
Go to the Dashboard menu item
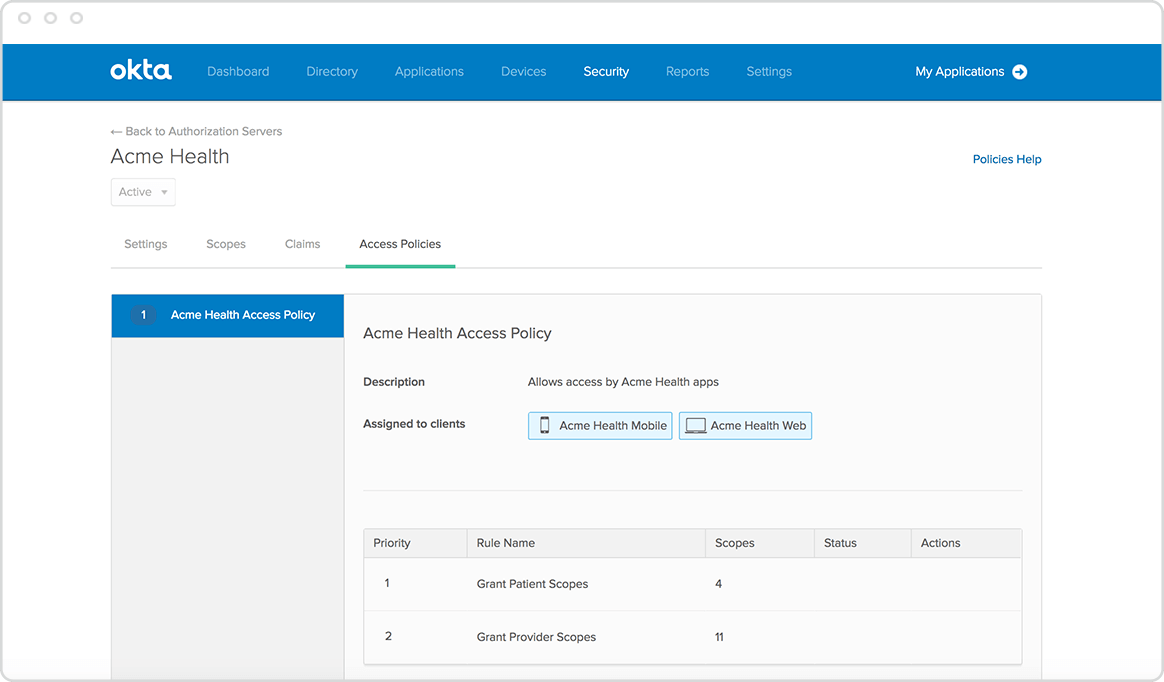pyautogui.click(x=238, y=72)
